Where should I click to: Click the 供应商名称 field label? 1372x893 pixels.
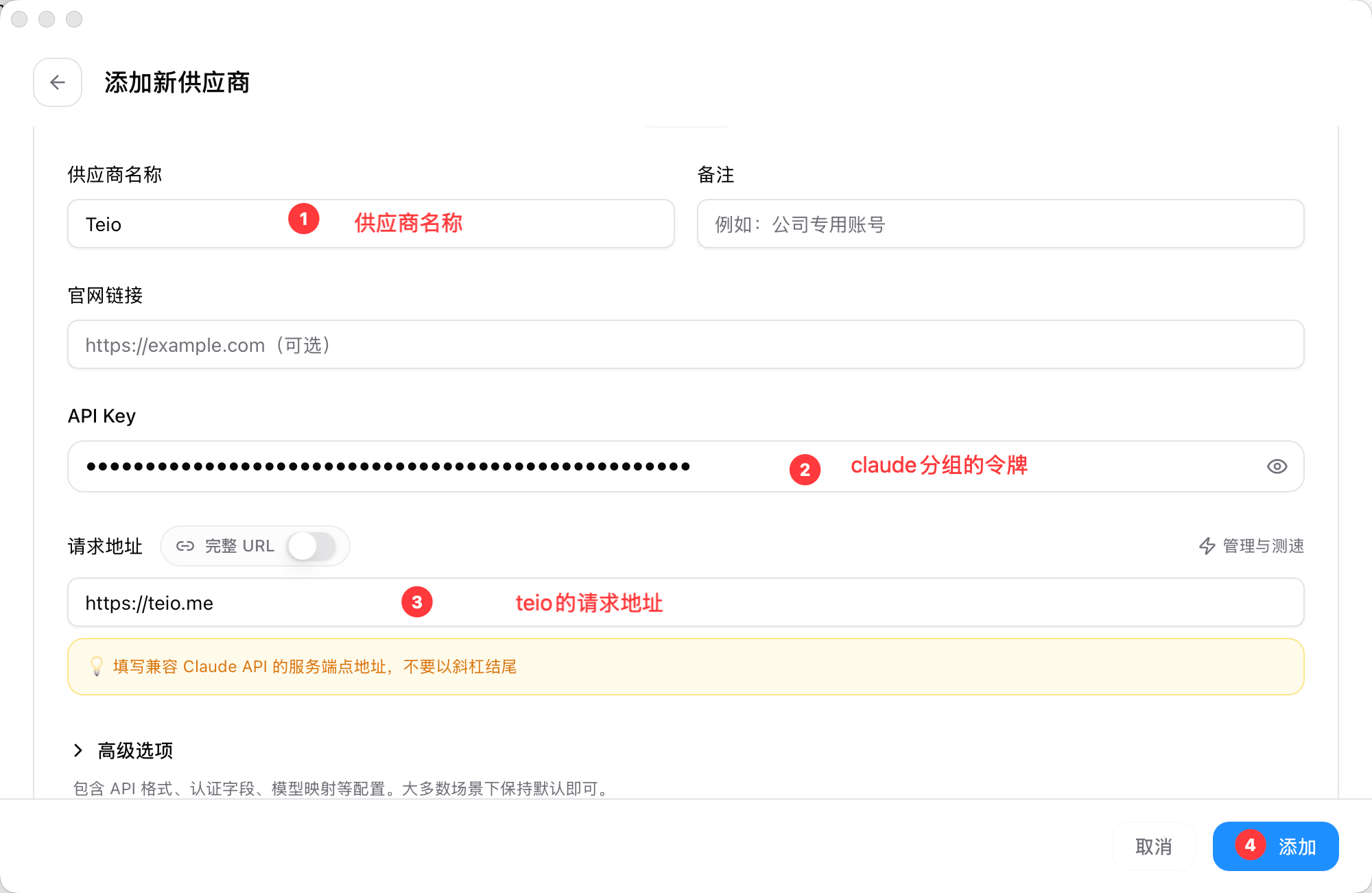pyautogui.click(x=115, y=174)
